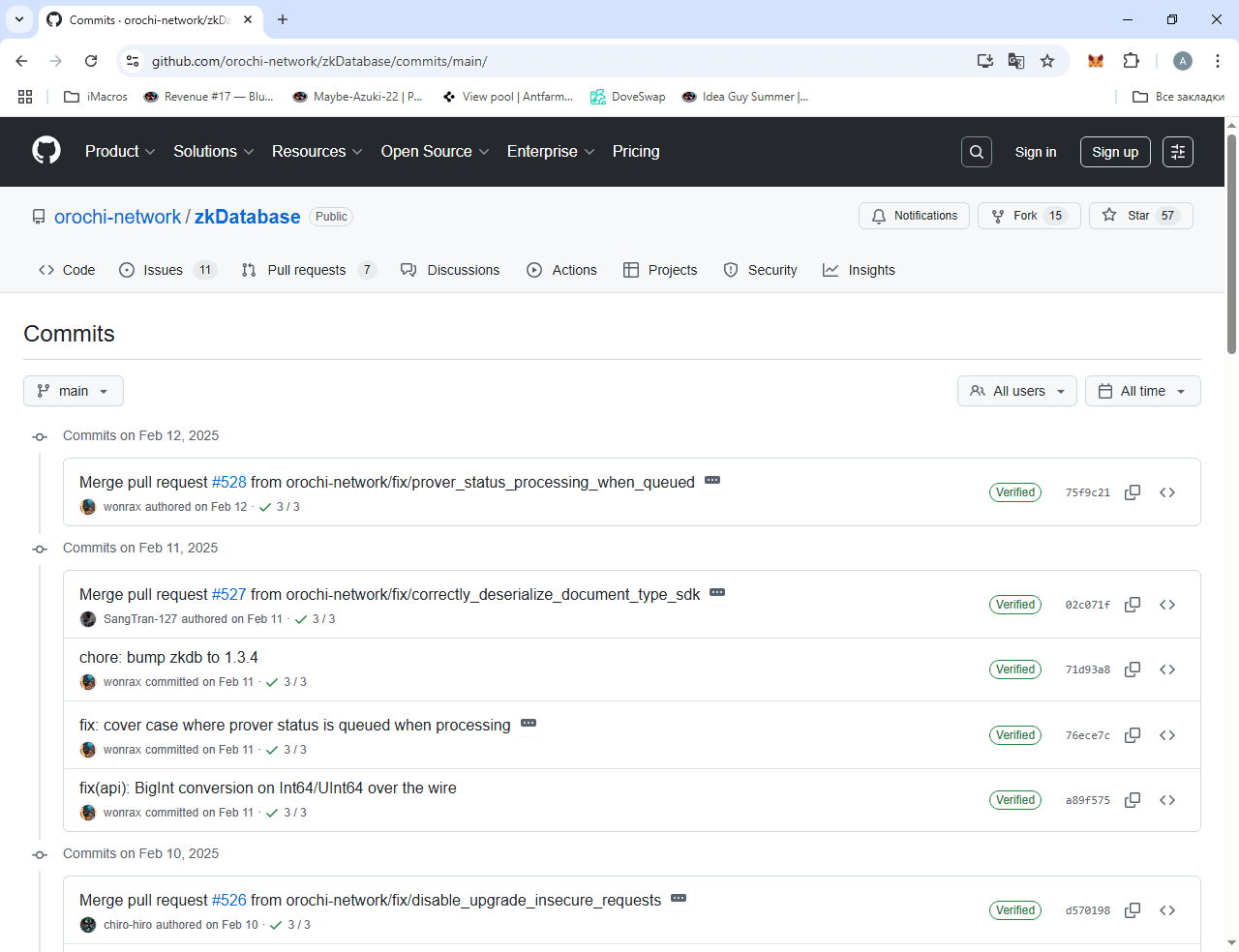Screen dimensions: 1239x952
Task: Open the tab search dropdown arrow
Action: (19, 19)
